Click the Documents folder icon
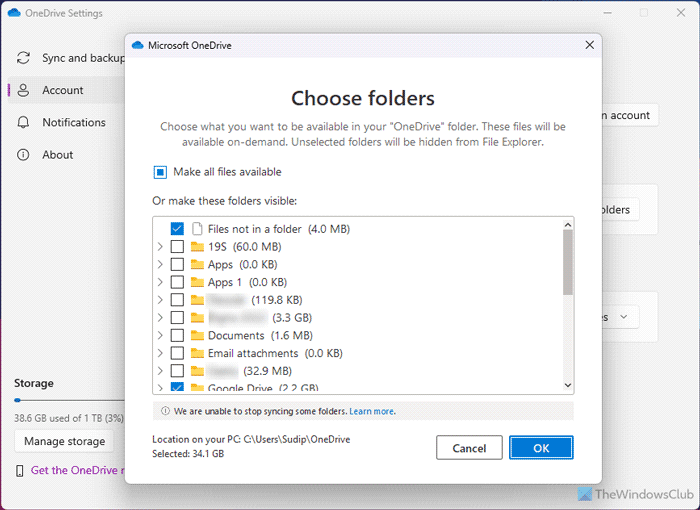Image resolution: width=700 pixels, height=510 pixels. tap(197, 335)
